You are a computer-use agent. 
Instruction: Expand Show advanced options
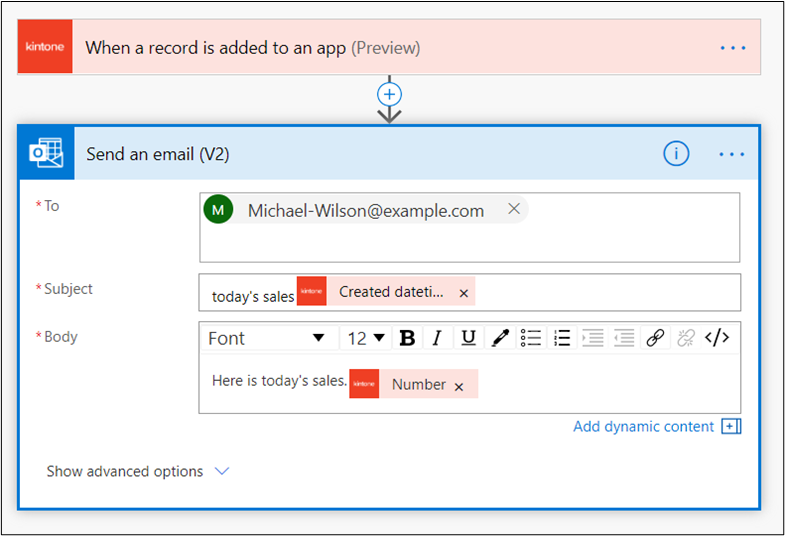137,471
